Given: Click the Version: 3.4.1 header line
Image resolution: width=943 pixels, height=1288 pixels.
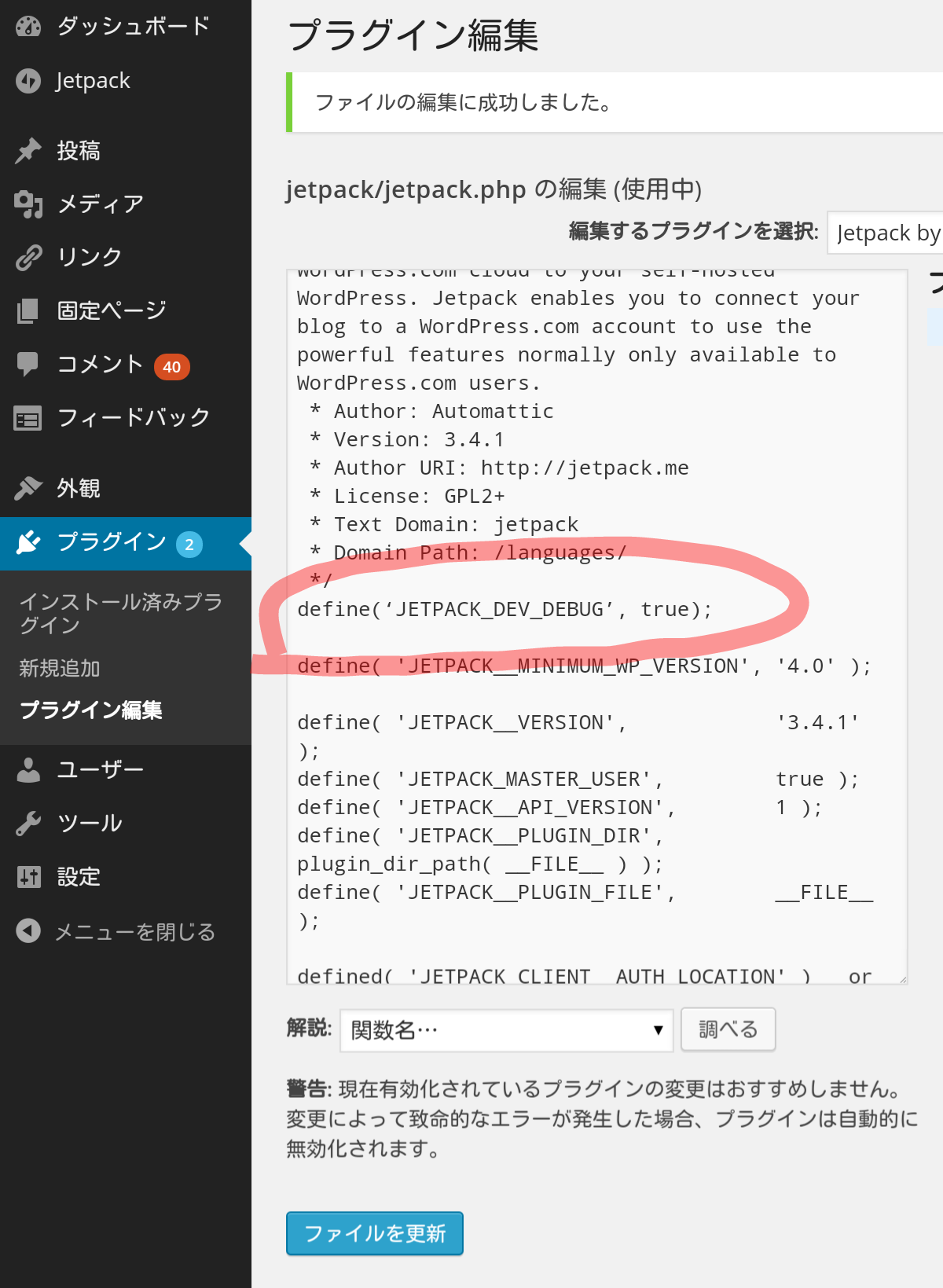Looking at the screenshot, I should [407, 440].
